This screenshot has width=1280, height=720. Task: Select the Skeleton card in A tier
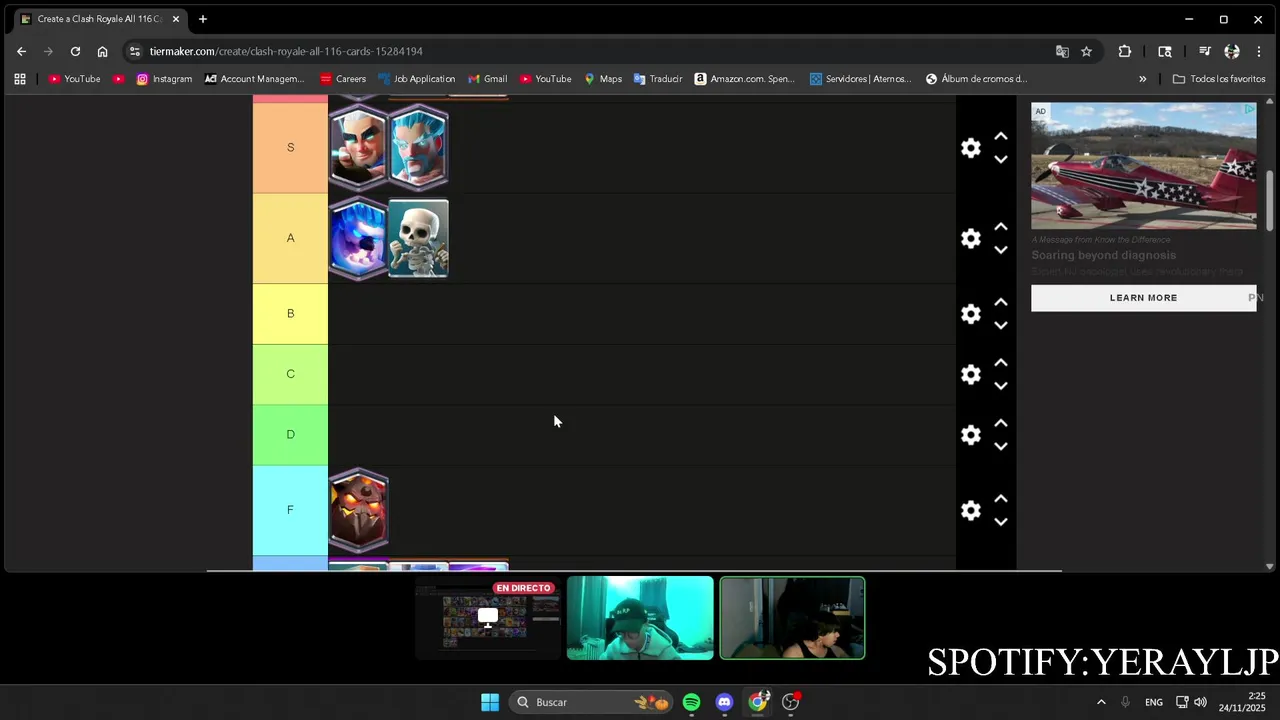(x=418, y=238)
